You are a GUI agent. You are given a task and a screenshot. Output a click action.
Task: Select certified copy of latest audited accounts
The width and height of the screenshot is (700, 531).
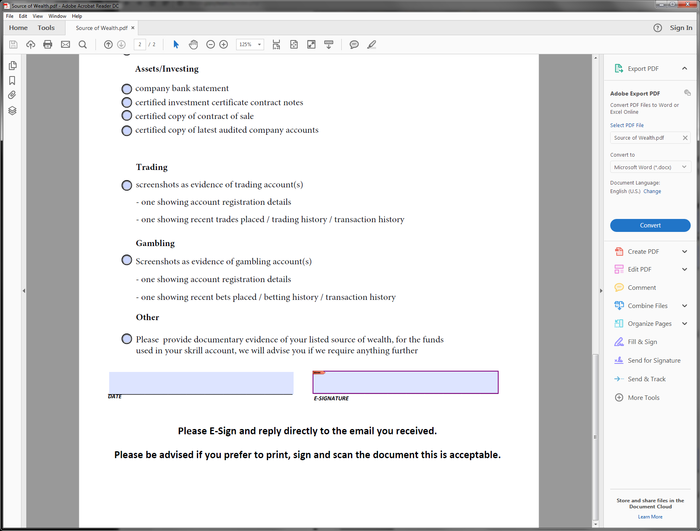click(127, 130)
